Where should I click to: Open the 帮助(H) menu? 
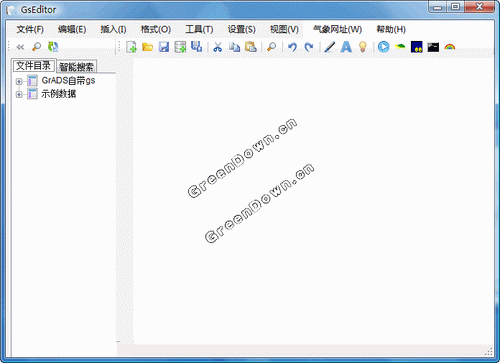tap(391, 30)
